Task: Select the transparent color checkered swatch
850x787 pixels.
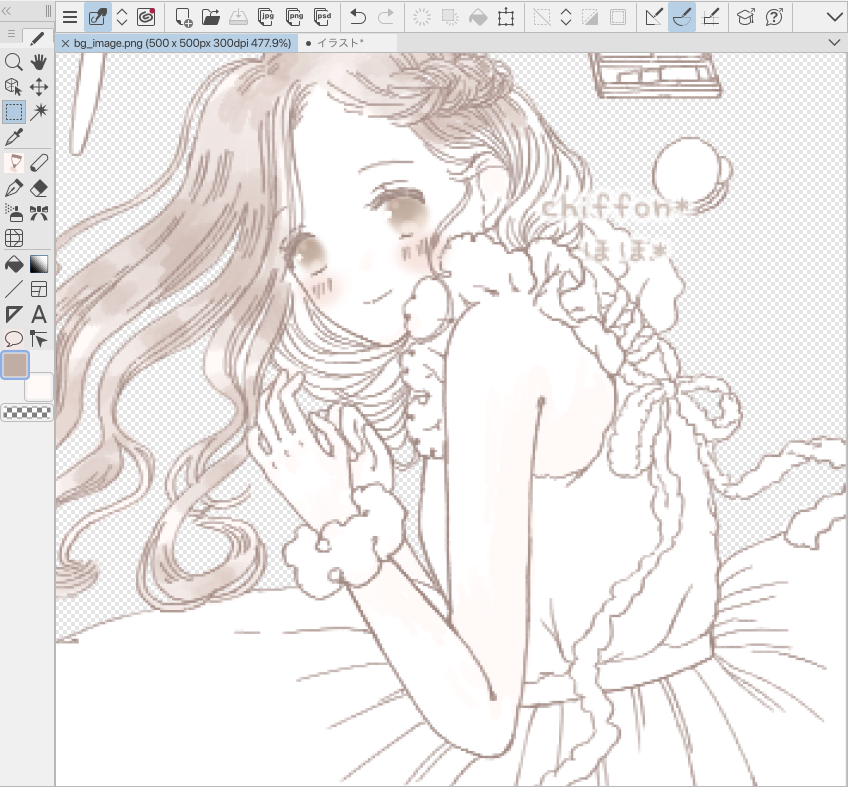Action: [27, 410]
